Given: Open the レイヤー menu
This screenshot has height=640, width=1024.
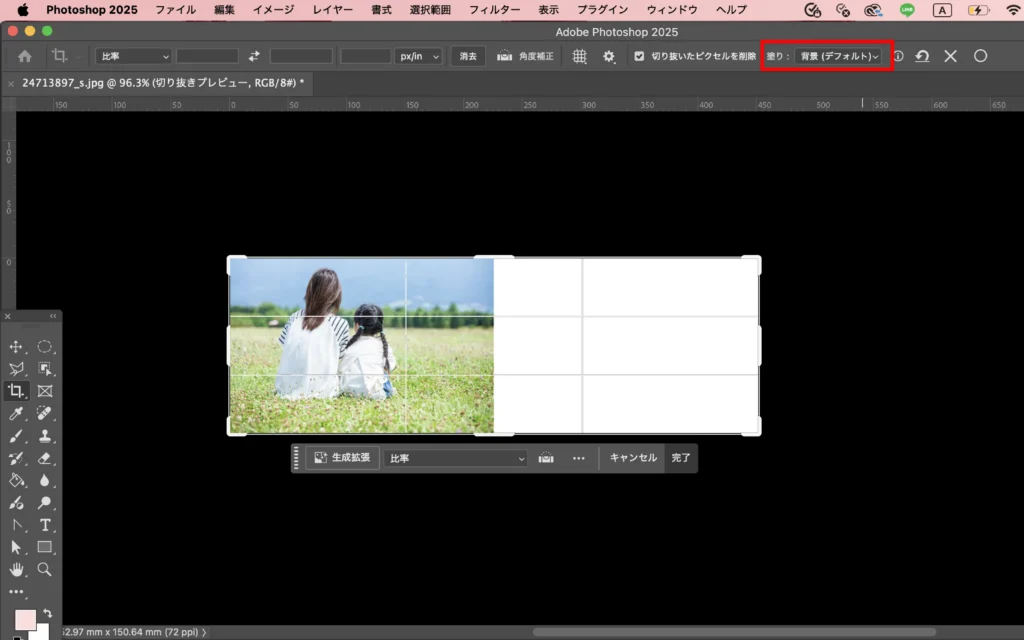Looking at the screenshot, I should pos(332,10).
